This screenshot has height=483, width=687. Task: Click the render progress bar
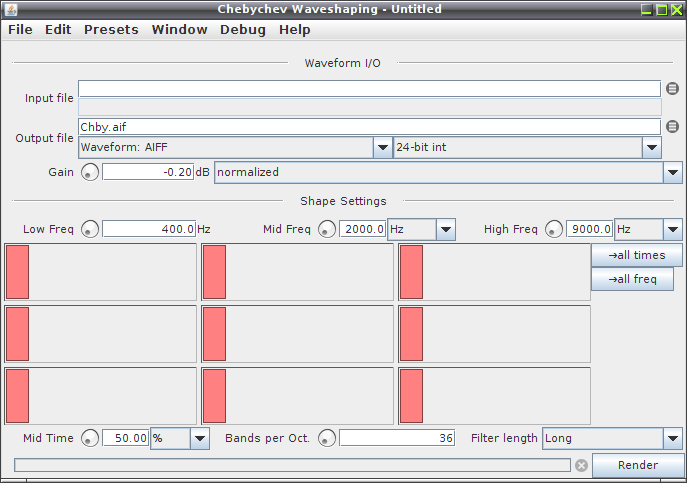[x=292, y=465]
